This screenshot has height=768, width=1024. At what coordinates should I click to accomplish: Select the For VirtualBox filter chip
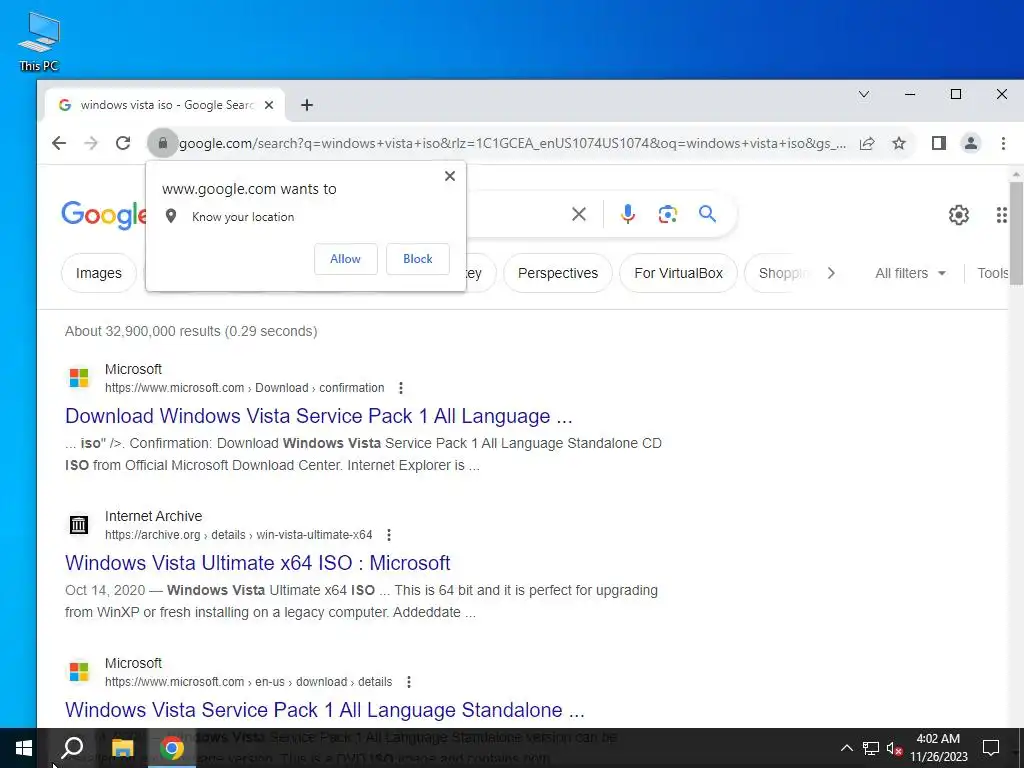679,273
